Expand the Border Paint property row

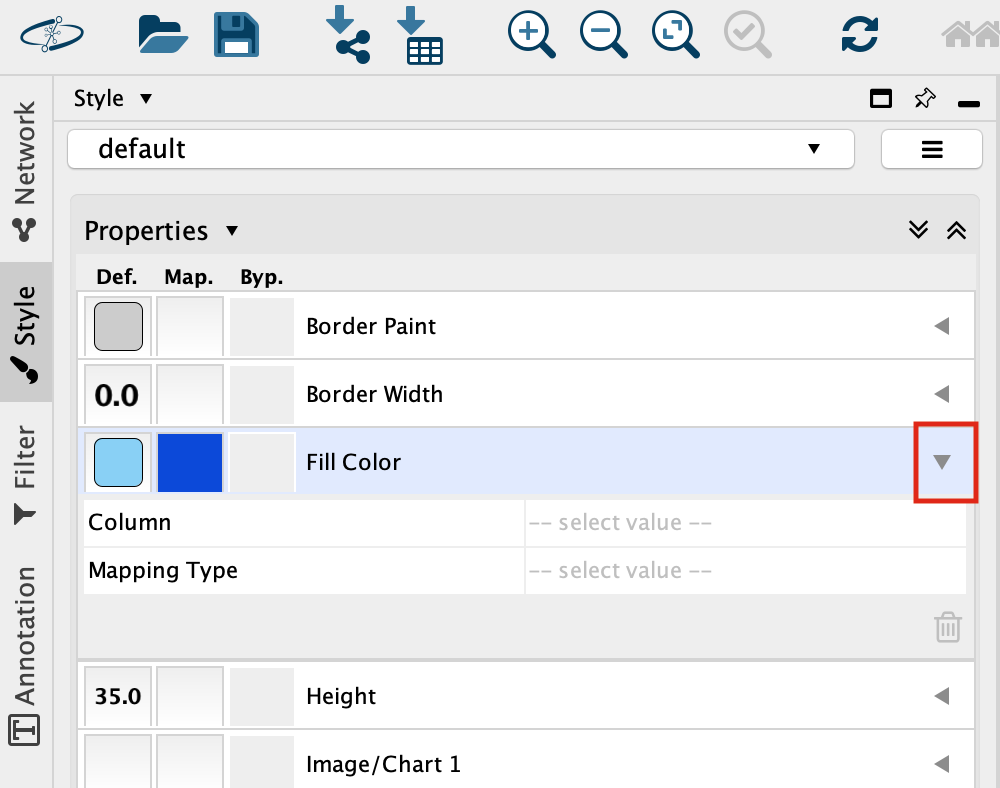click(941, 326)
